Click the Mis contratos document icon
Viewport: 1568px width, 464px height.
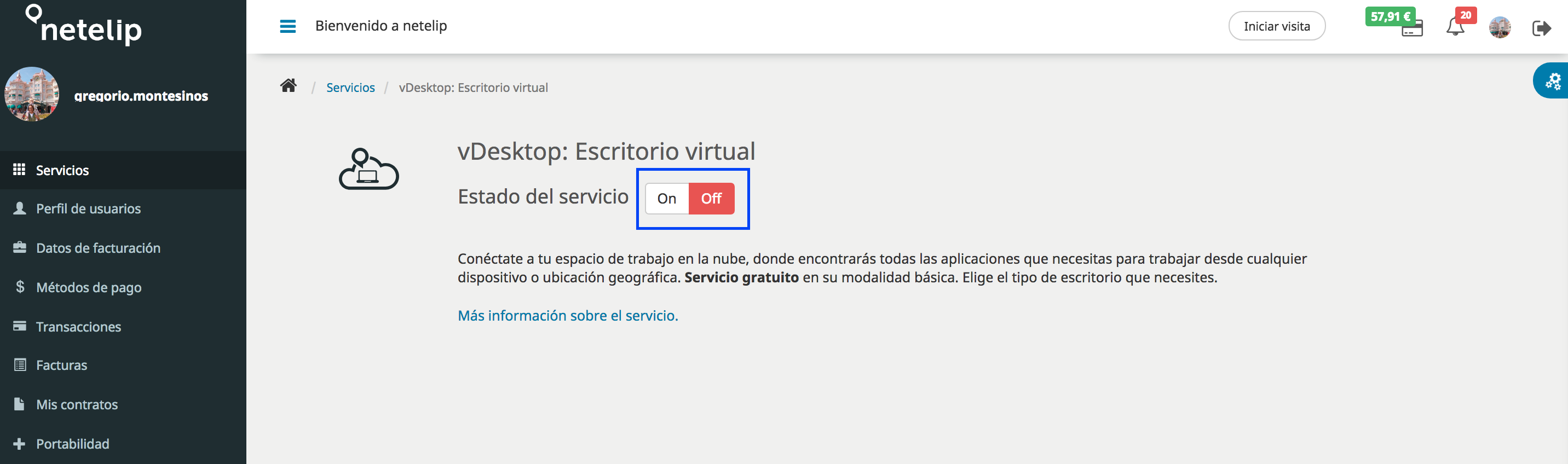[x=20, y=404]
